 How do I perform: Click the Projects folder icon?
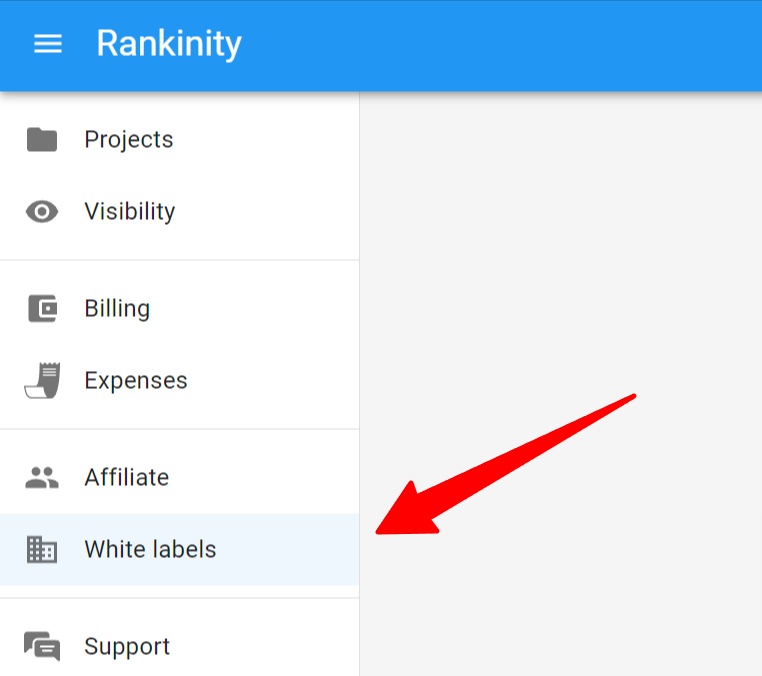[x=42, y=139]
